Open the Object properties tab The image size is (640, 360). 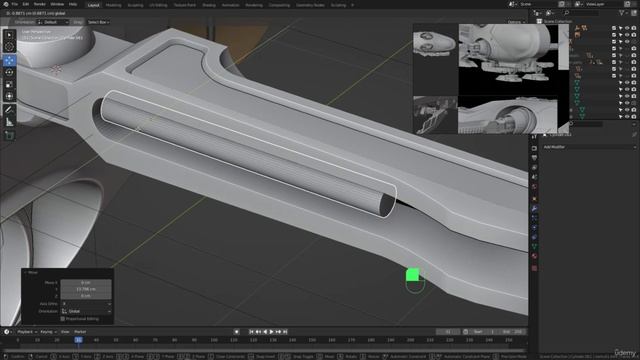pyautogui.click(x=534, y=199)
